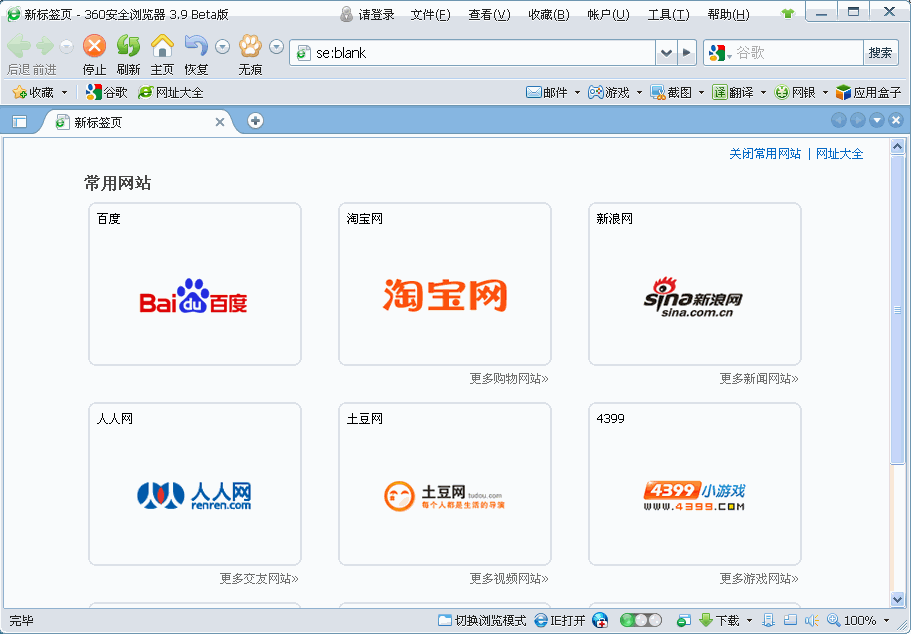Expand the 翻译 translate dropdown arrow
Image resolution: width=911 pixels, height=634 pixels.
click(763, 92)
